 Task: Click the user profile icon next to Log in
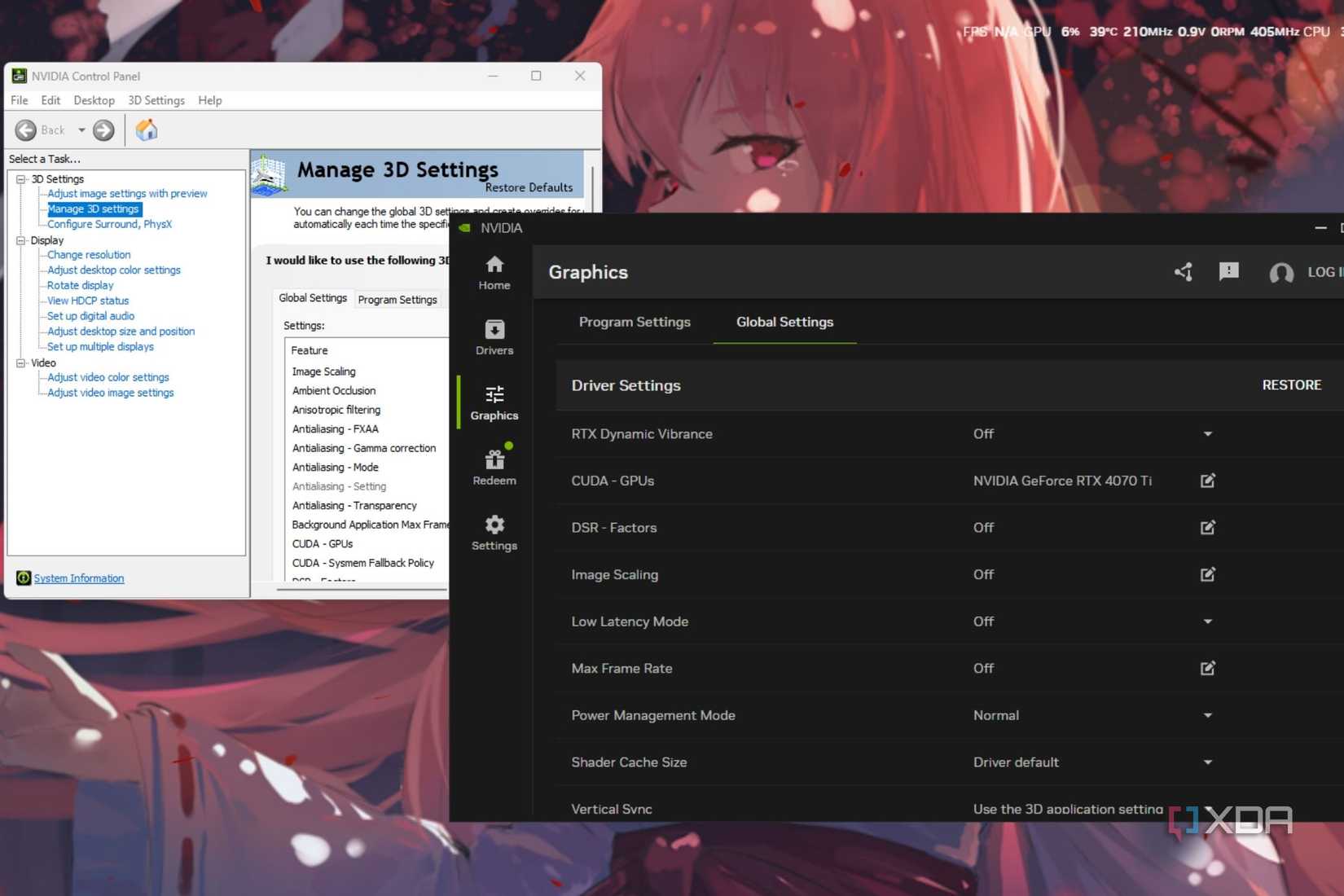tap(1280, 274)
